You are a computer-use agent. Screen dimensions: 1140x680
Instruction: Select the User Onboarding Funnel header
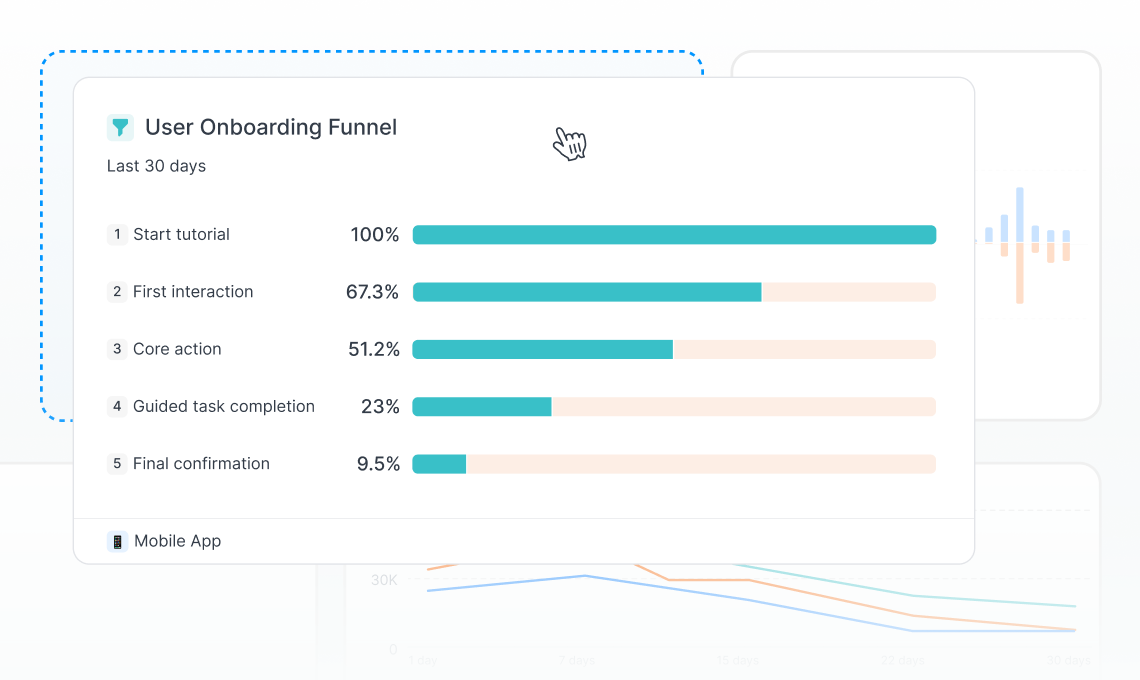(271, 127)
